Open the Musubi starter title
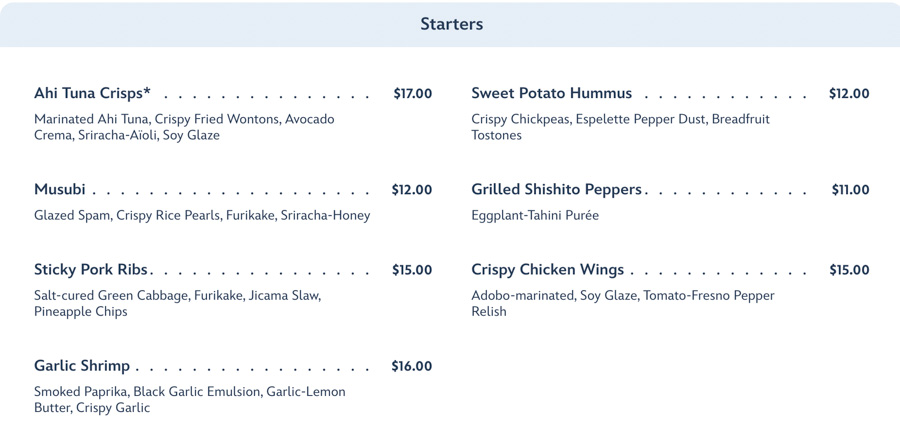Screen dimensions: 900x447 [x=60, y=190]
